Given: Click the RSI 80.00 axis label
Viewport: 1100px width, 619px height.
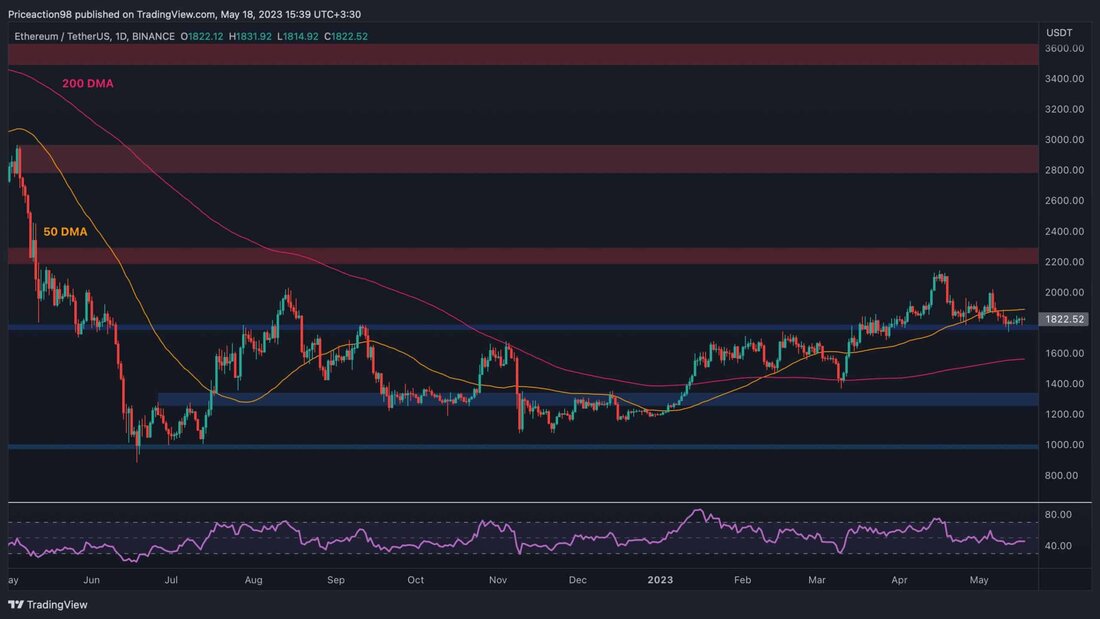Looking at the screenshot, I should tap(1058, 515).
